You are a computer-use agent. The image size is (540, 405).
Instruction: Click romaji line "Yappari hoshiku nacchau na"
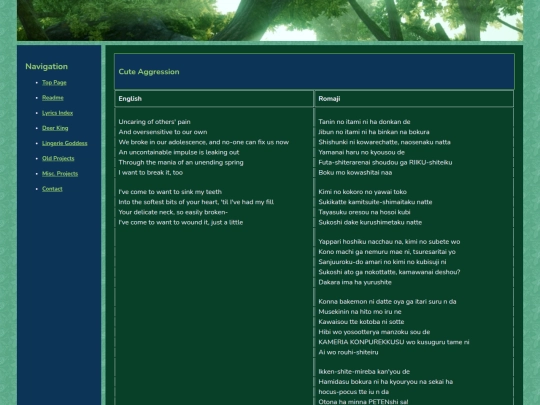389,242
